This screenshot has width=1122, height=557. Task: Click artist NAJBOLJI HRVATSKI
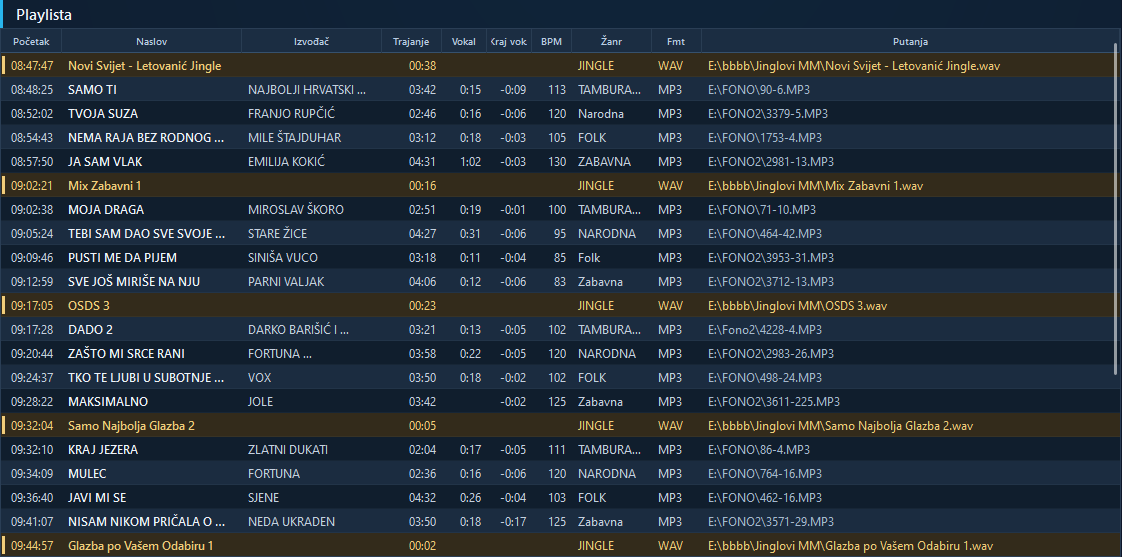(307, 89)
